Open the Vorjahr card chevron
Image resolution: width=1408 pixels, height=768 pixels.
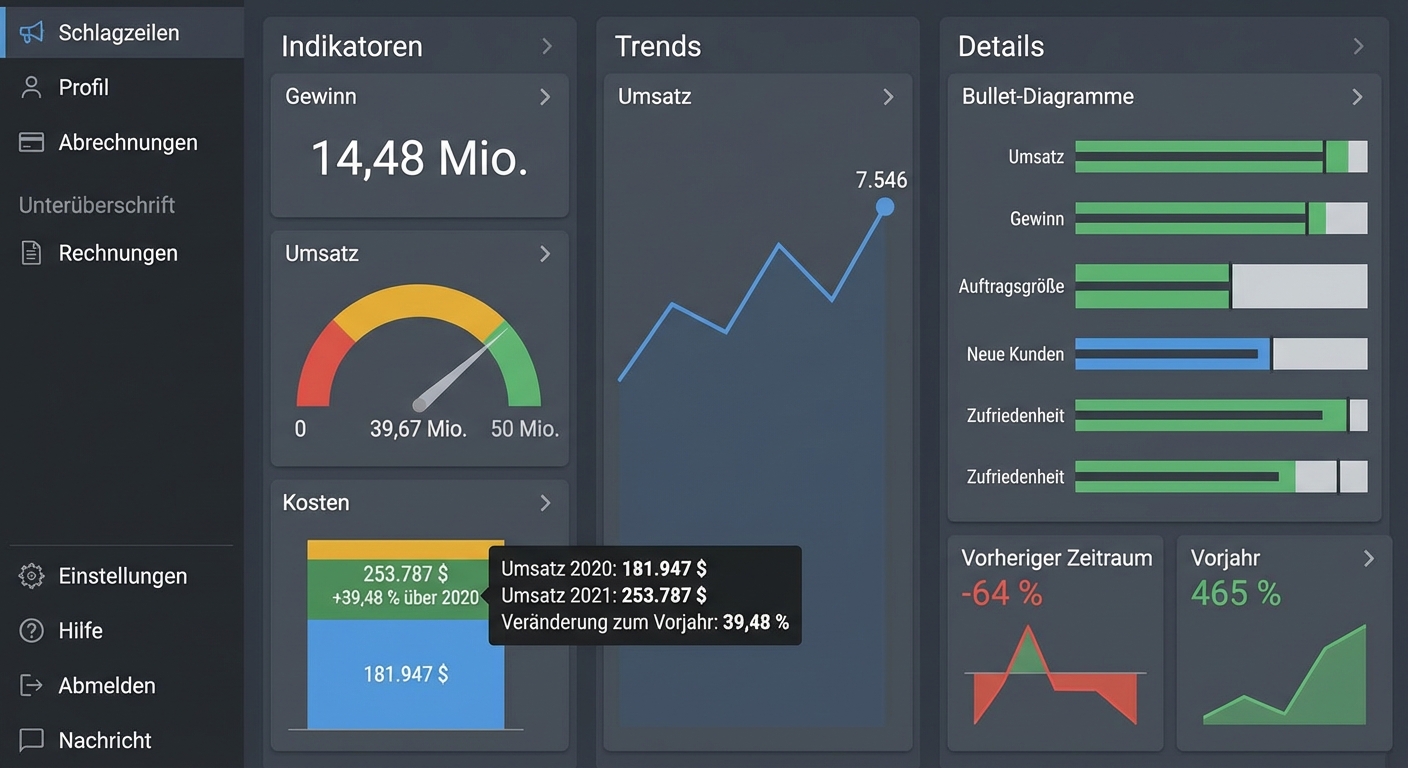(x=1369, y=559)
